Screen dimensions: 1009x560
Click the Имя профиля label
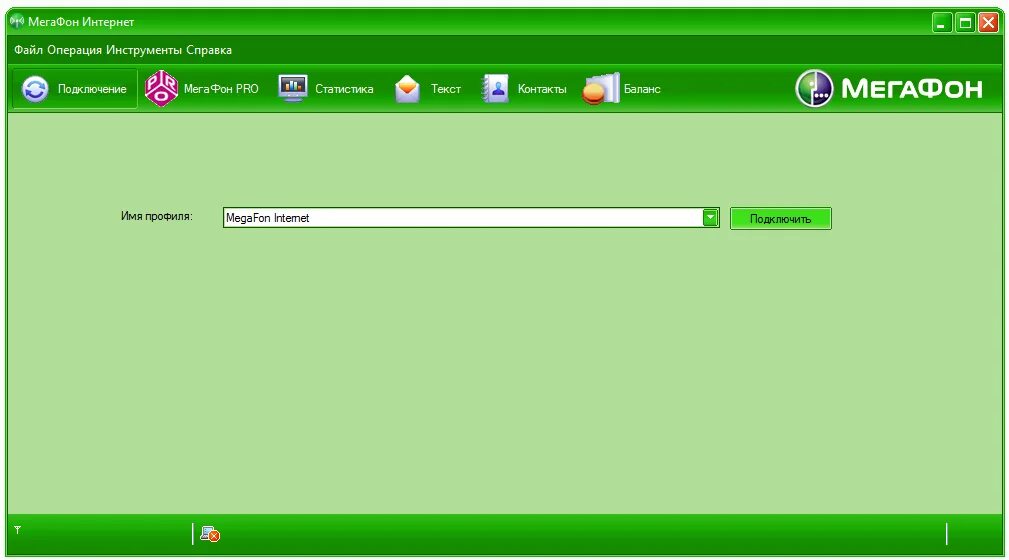pyautogui.click(x=156, y=216)
